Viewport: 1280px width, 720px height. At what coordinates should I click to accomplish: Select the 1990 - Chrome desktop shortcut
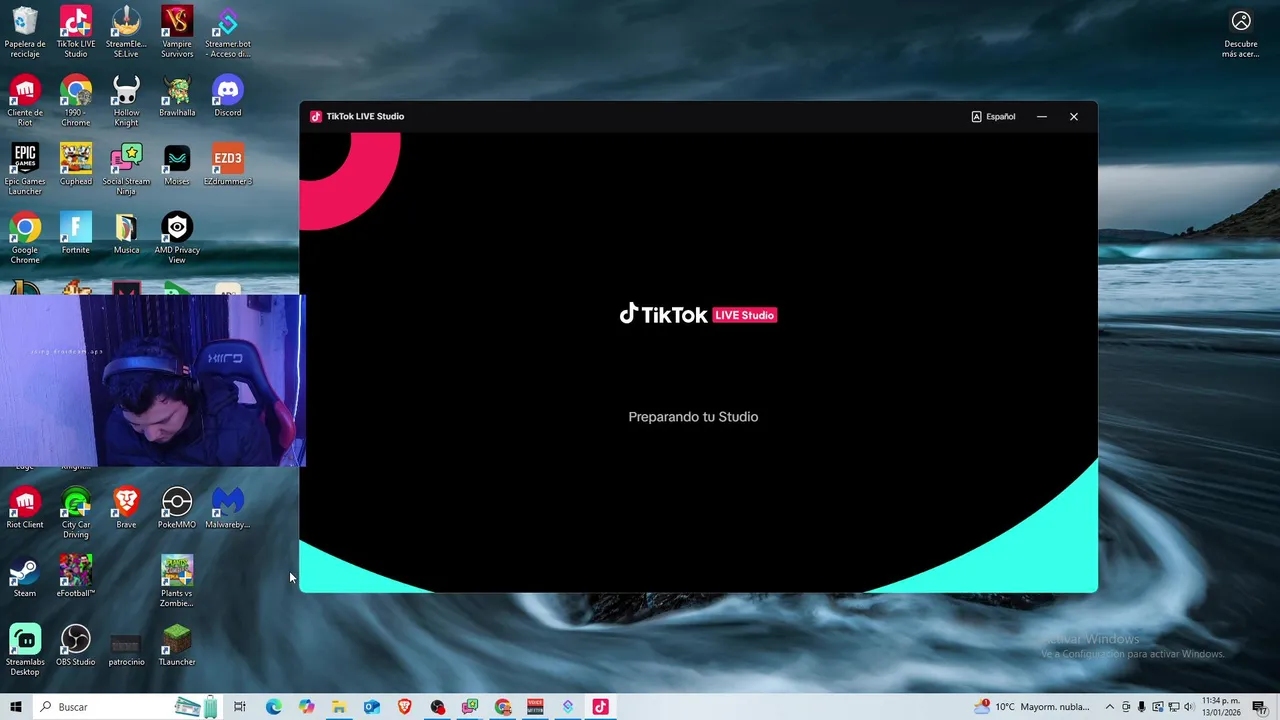pyautogui.click(x=76, y=100)
